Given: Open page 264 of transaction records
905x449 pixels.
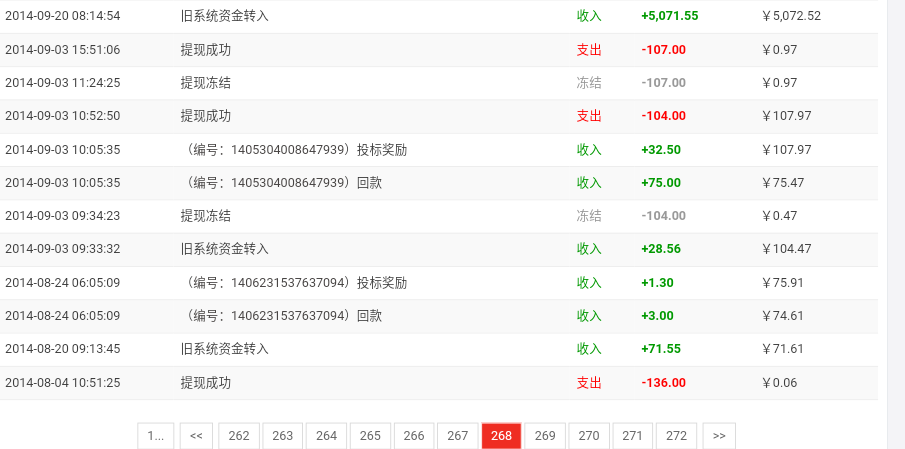Looking at the screenshot, I should (326, 436).
